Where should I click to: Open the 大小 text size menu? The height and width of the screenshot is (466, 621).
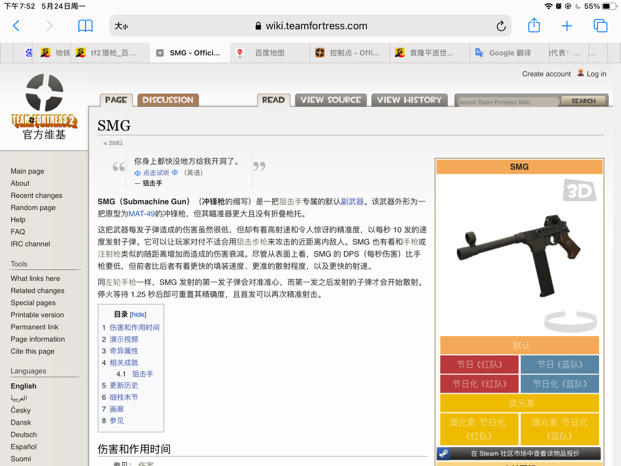(x=121, y=26)
